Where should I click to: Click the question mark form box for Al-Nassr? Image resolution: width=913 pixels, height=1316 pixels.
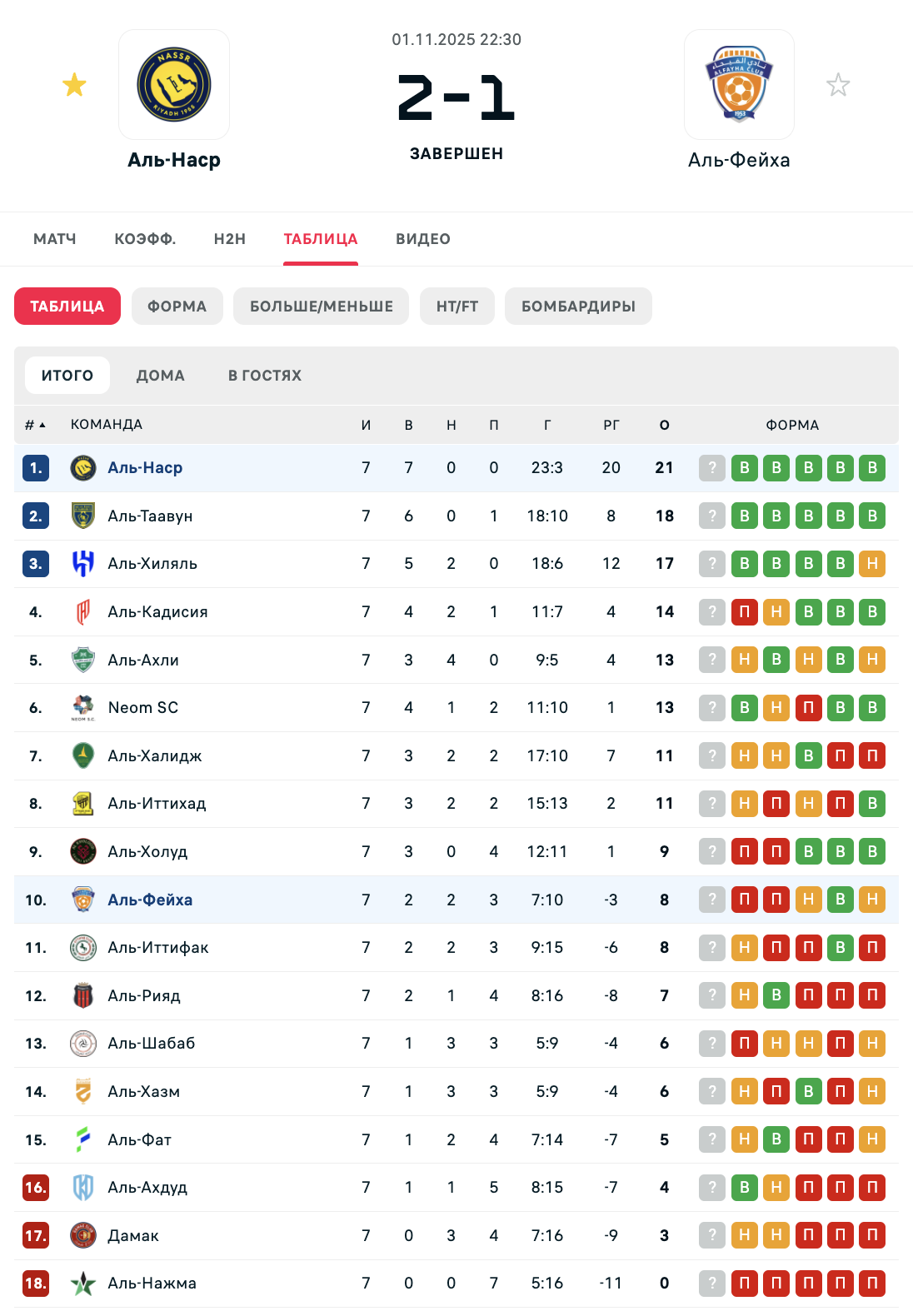point(712,468)
